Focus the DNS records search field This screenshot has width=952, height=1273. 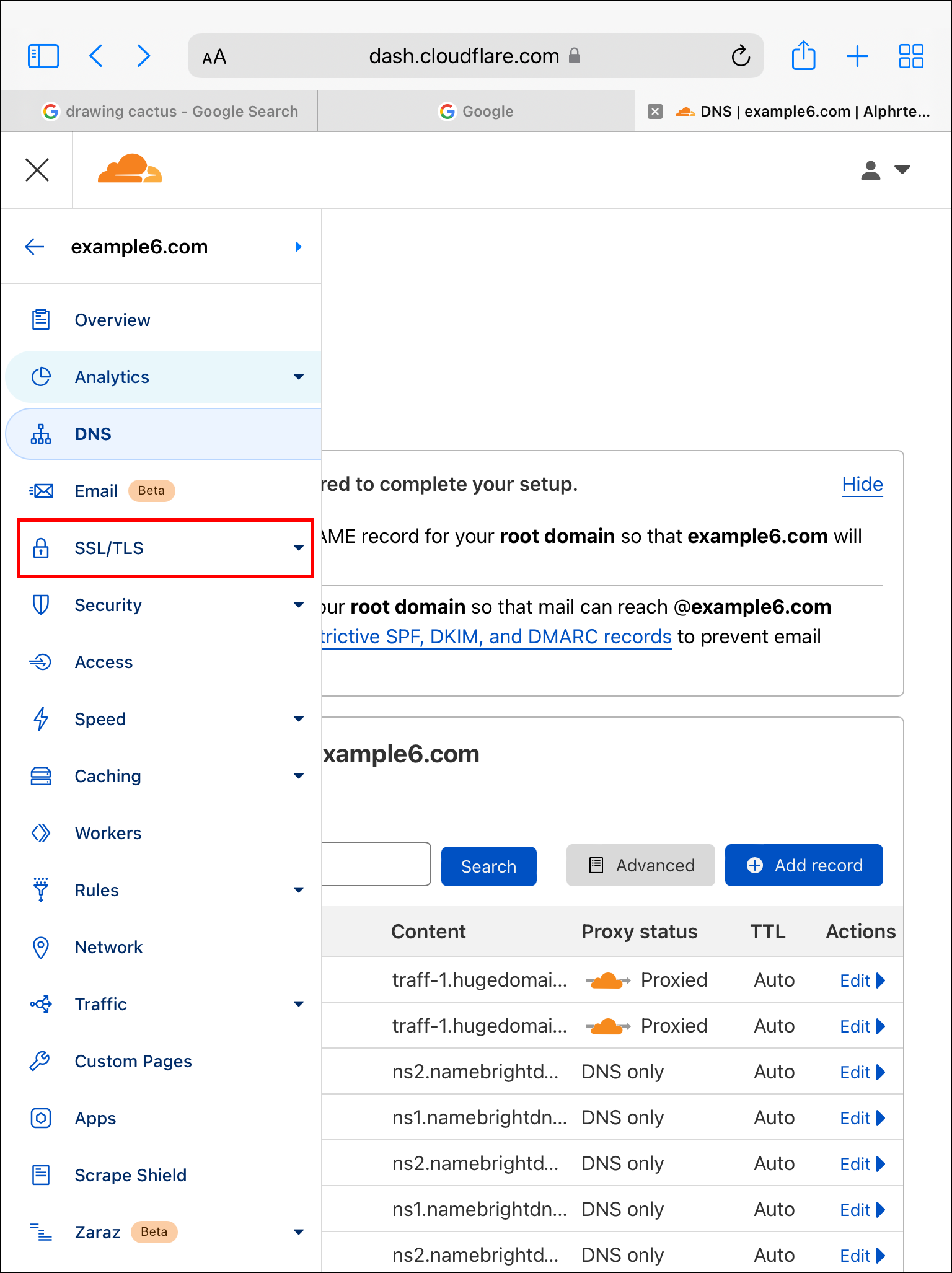tap(376, 864)
